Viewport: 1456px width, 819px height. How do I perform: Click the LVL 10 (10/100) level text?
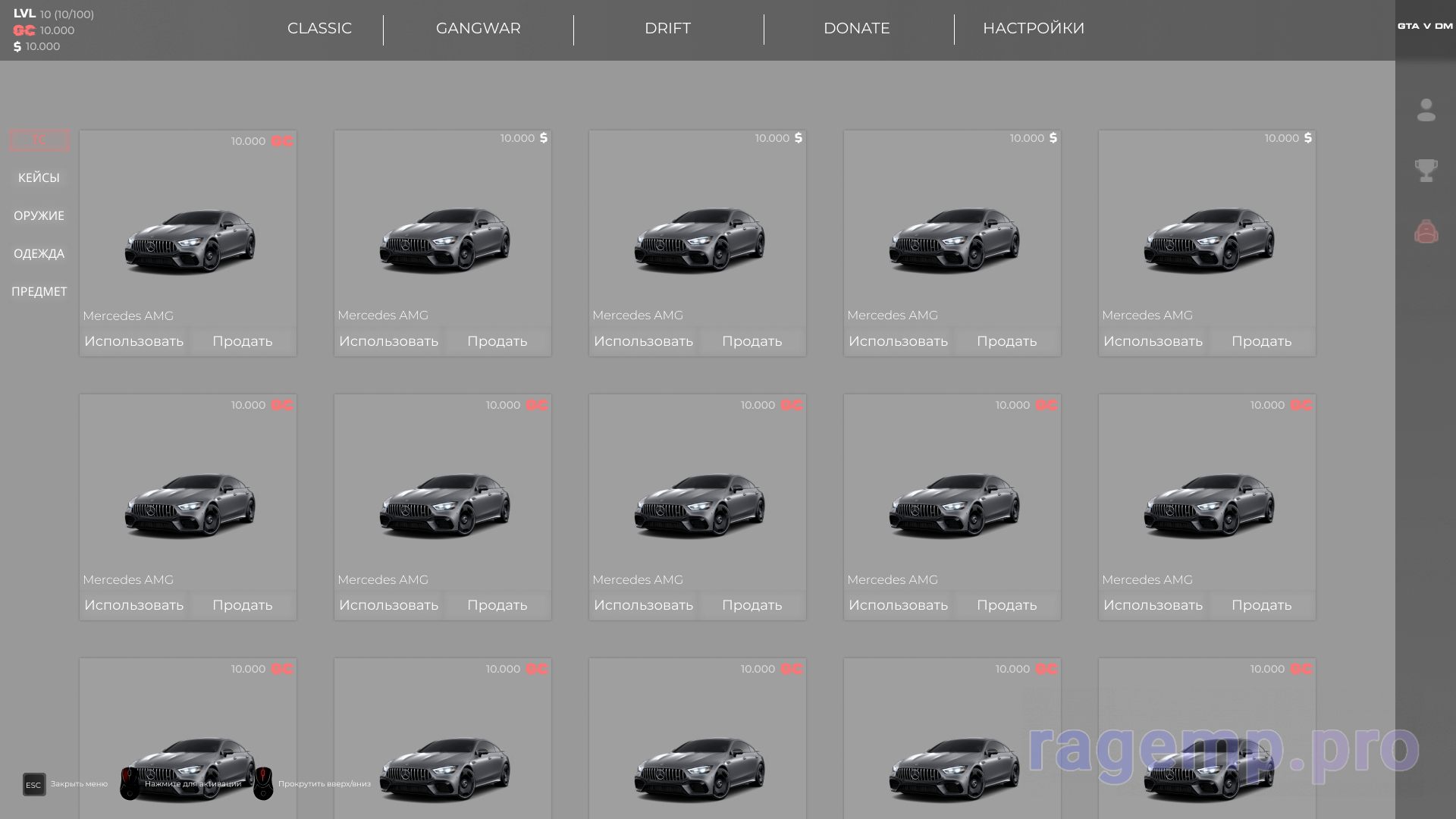(54, 14)
